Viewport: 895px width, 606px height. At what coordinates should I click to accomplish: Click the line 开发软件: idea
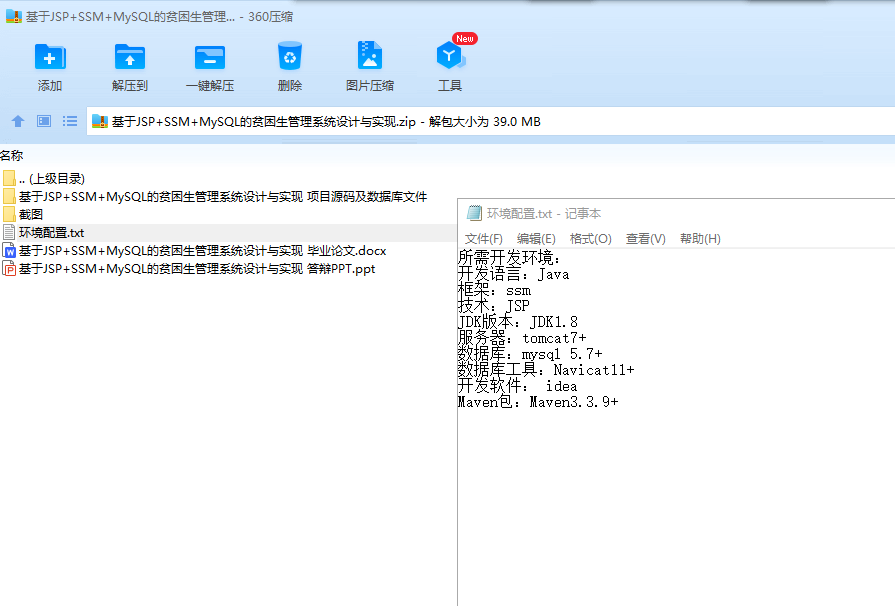tap(517, 386)
